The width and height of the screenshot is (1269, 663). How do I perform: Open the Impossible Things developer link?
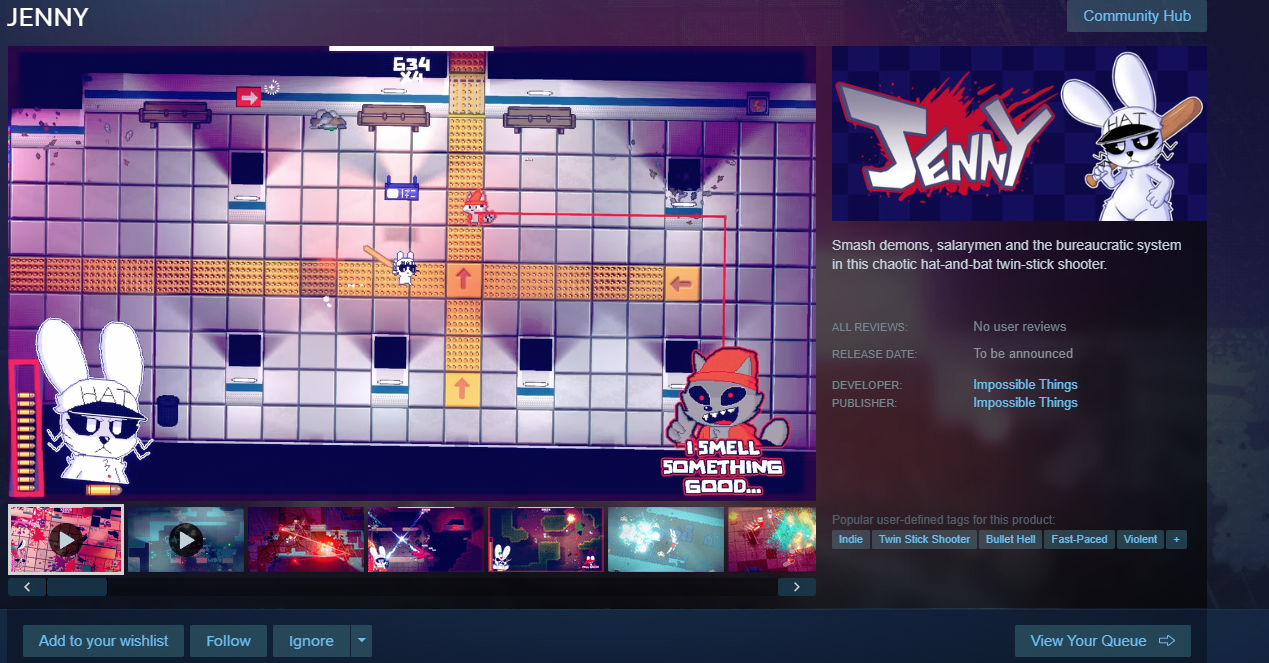[1025, 385]
